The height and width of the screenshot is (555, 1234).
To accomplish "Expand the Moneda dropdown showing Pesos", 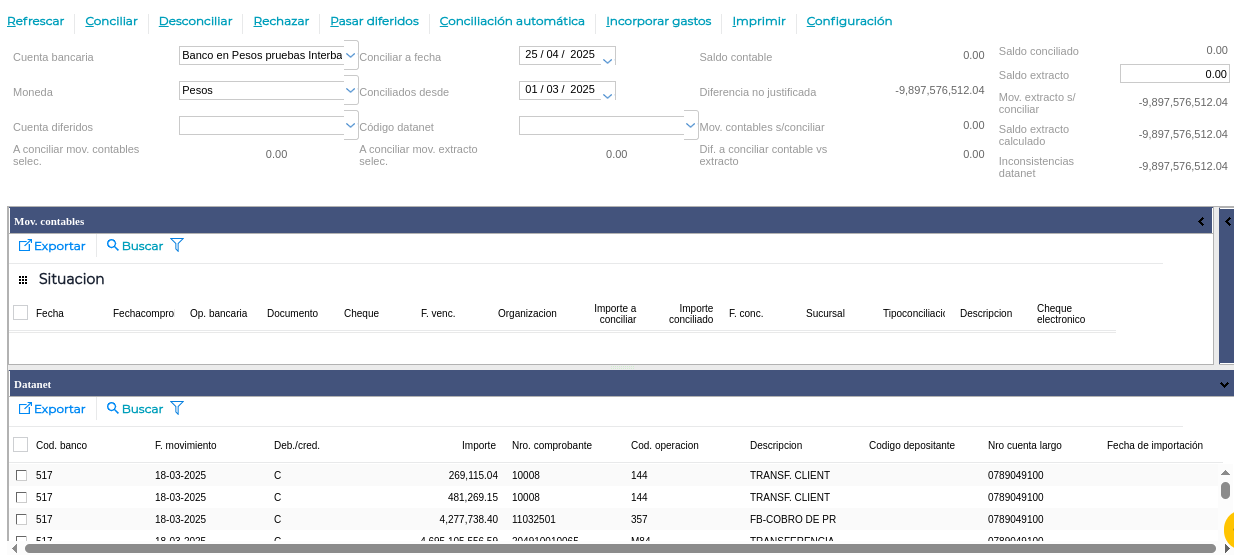I will click(351, 90).
